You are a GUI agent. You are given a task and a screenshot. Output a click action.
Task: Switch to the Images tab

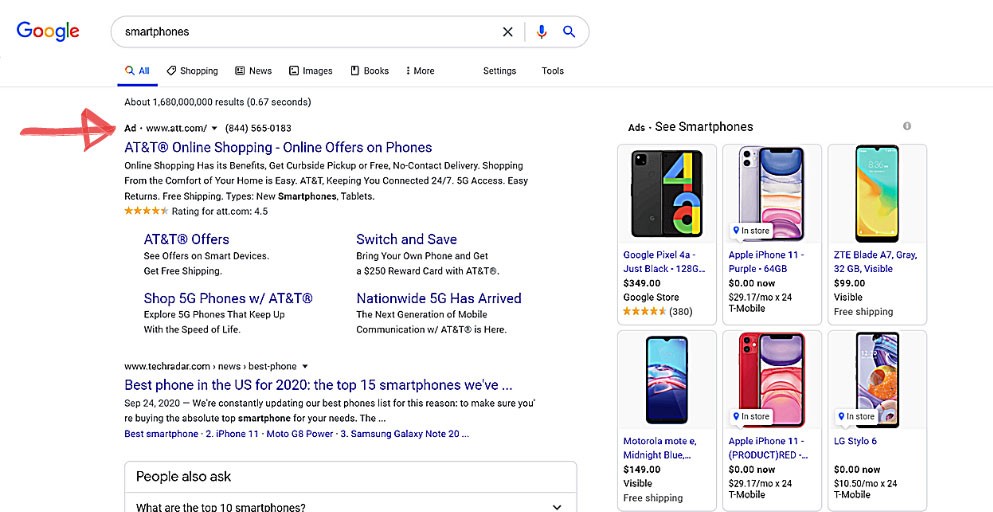pyautogui.click(x=311, y=71)
